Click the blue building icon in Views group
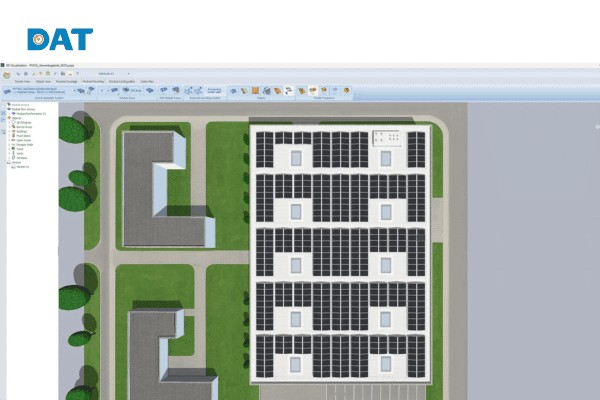 click(266, 91)
